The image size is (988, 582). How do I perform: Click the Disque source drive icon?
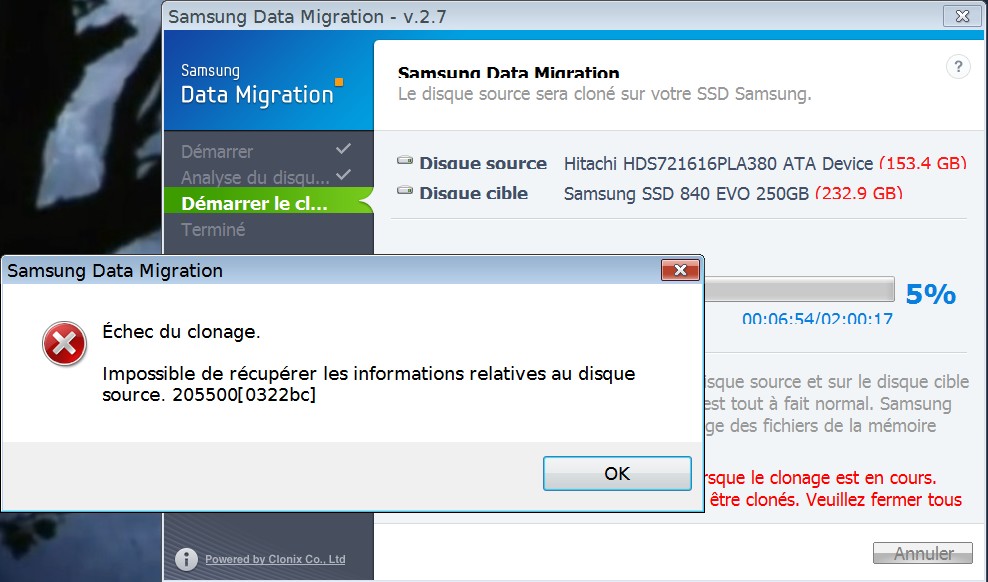405,161
